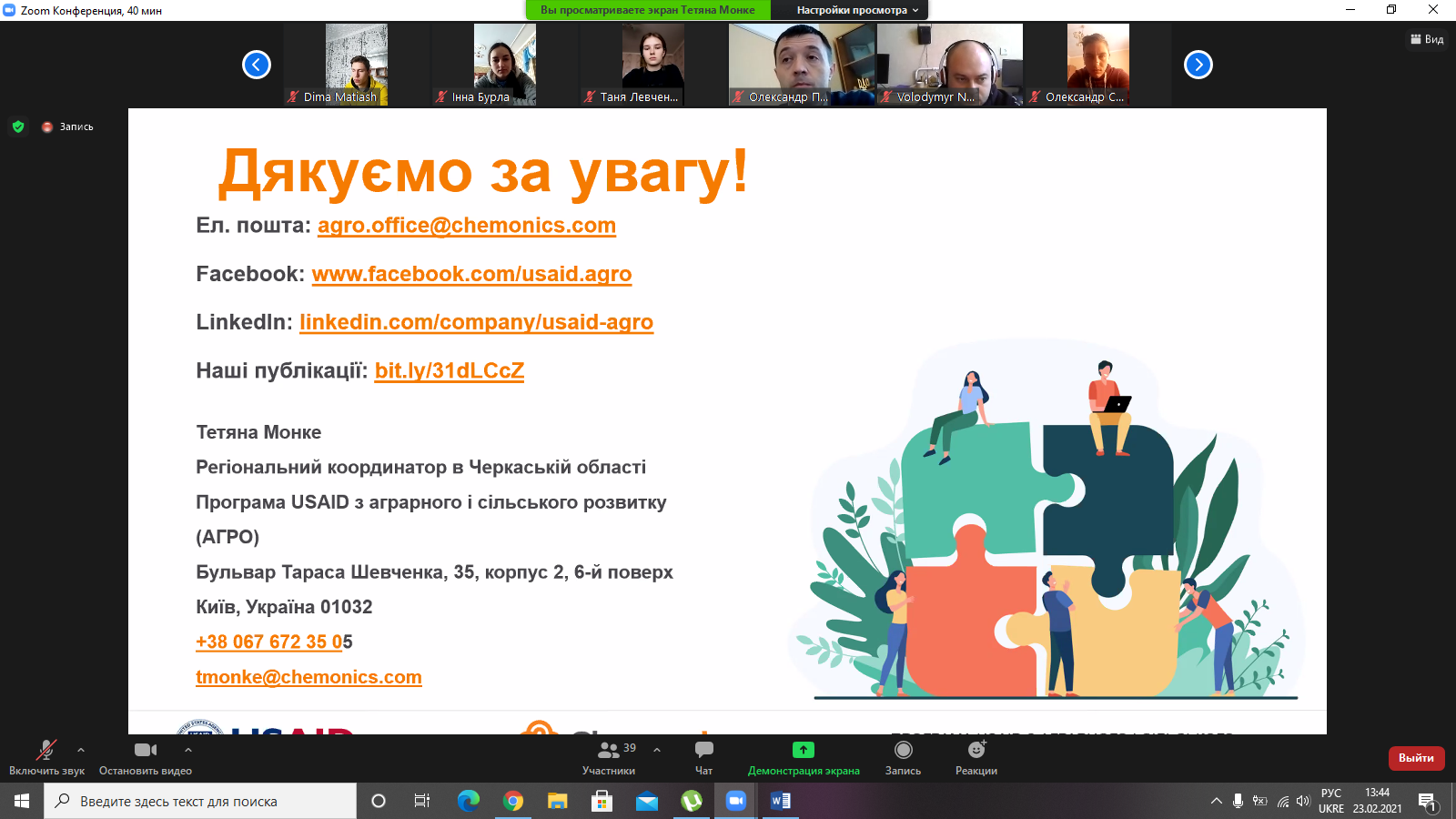Select Олександр С... video thumbnail

click(1098, 65)
